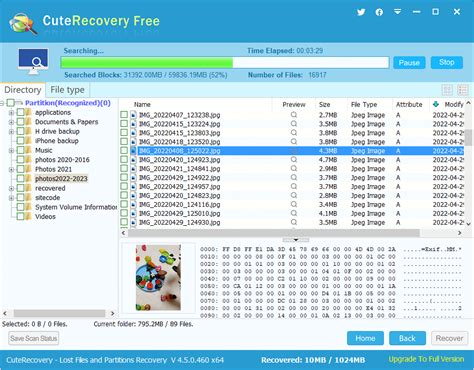The height and width of the screenshot is (370, 474).
Task: Preview magnifier for IMG_20220429_124922.jpg
Action: coord(294,177)
